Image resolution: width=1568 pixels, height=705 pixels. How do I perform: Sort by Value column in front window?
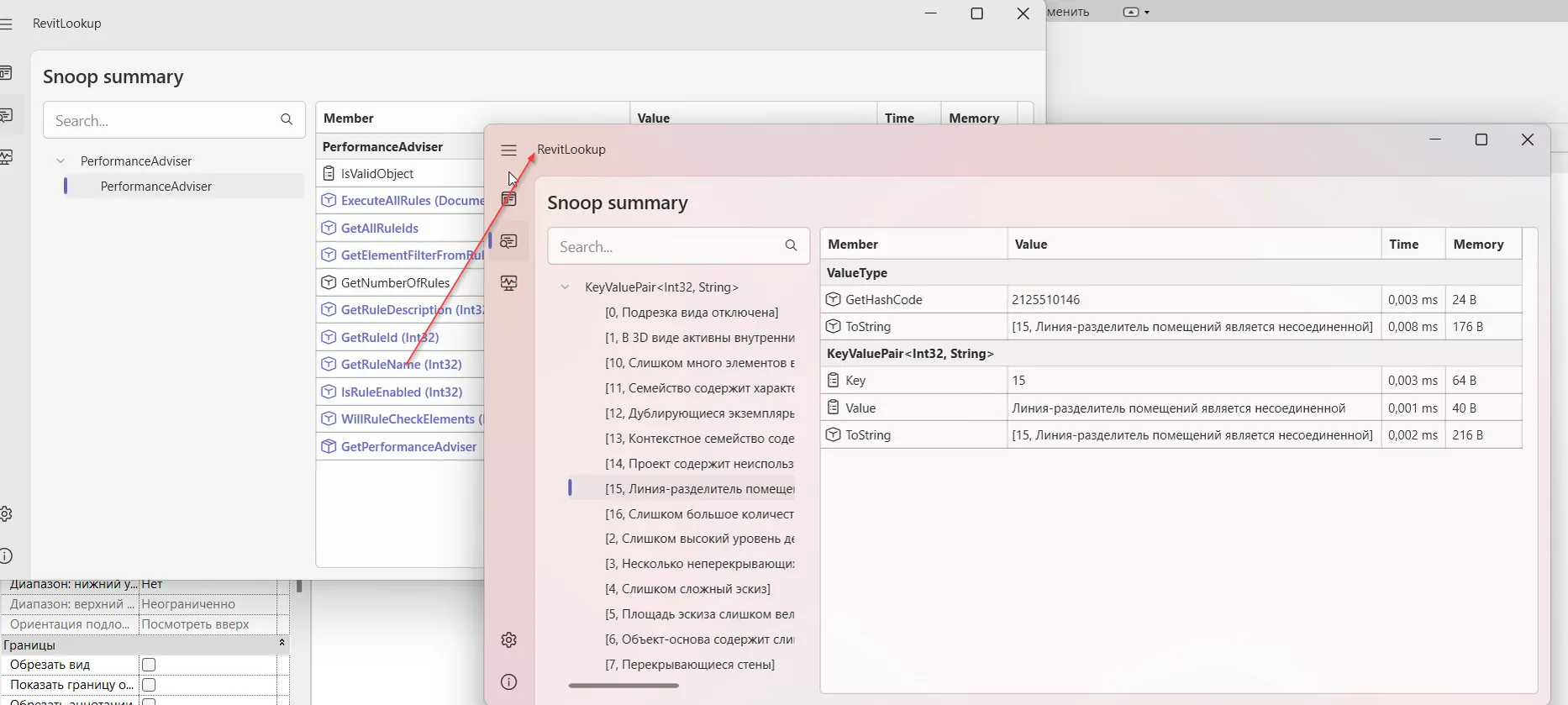pos(1194,245)
